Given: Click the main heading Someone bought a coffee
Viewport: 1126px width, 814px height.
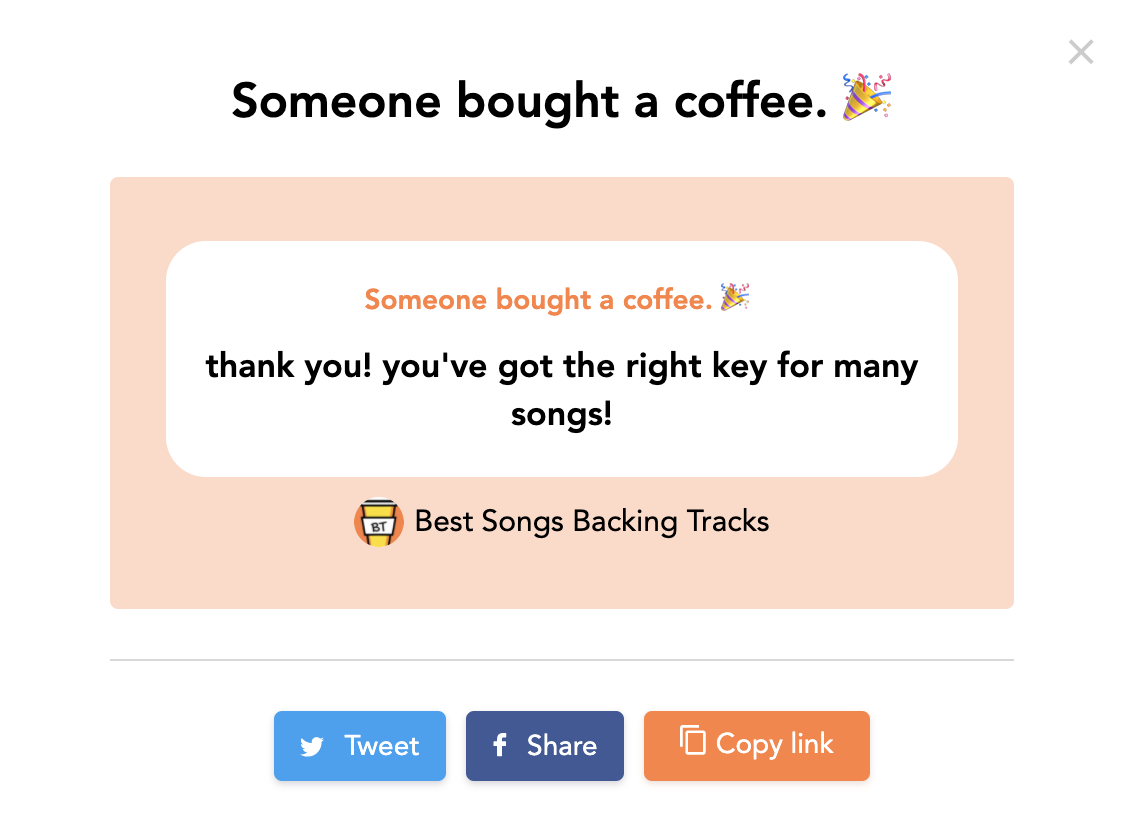Looking at the screenshot, I should click(x=529, y=100).
